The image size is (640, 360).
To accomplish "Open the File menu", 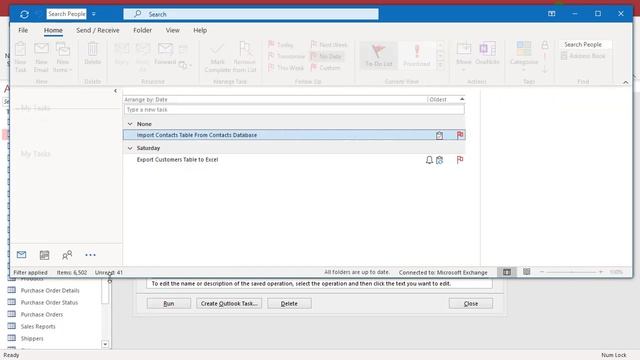I will [23, 30].
